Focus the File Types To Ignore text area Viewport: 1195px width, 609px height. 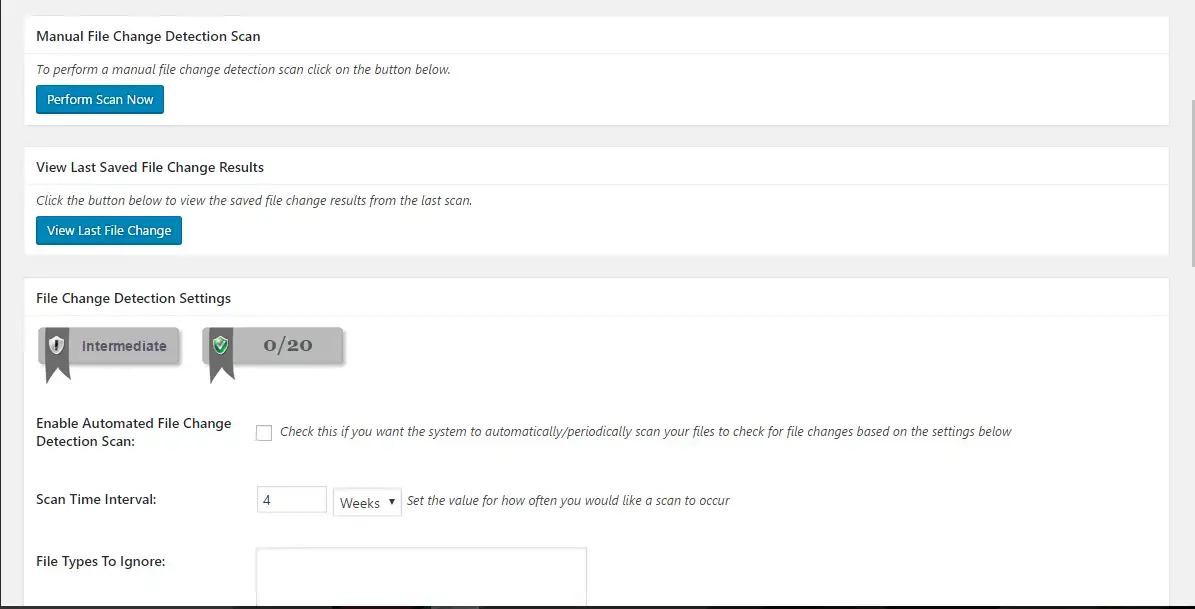pos(421,577)
